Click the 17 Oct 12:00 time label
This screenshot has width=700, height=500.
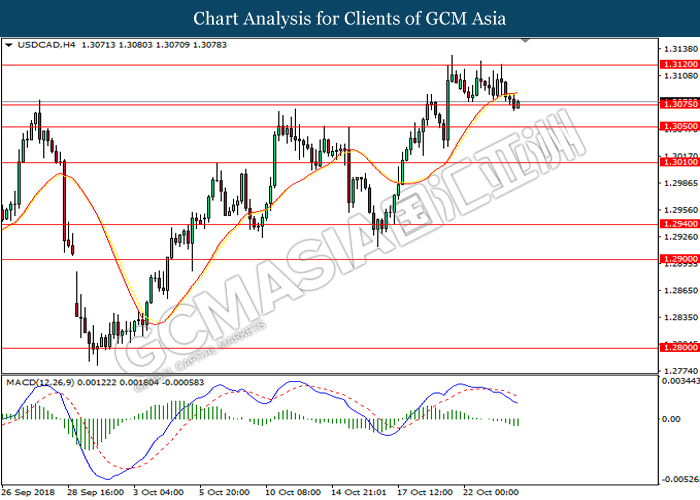pyautogui.click(x=425, y=492)
